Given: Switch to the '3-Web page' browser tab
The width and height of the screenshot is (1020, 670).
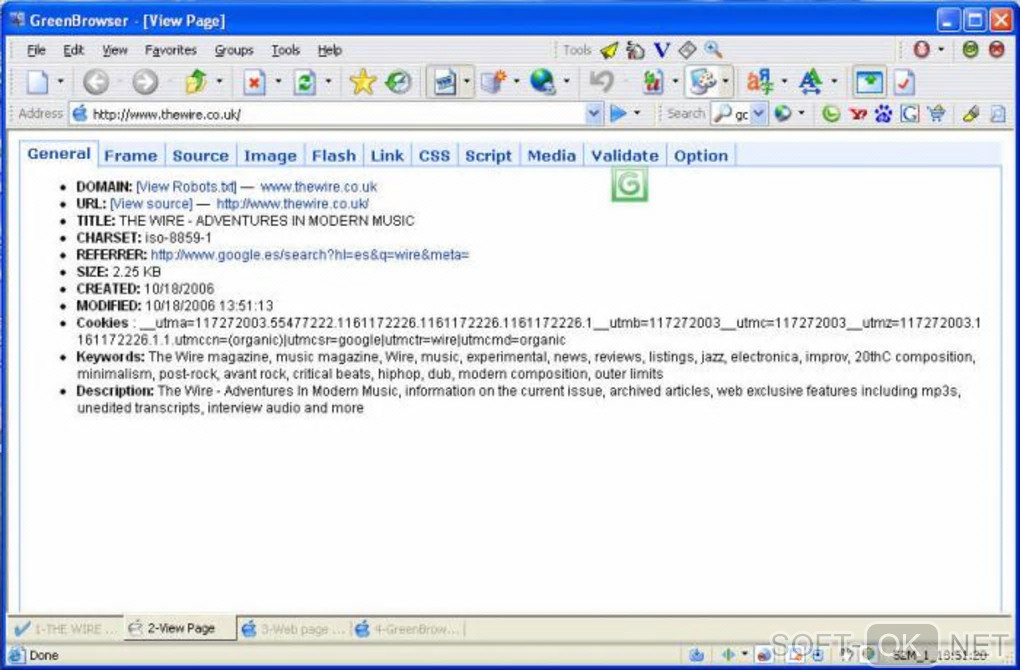Looking at the screenshot, I should (x=294, y=629).
